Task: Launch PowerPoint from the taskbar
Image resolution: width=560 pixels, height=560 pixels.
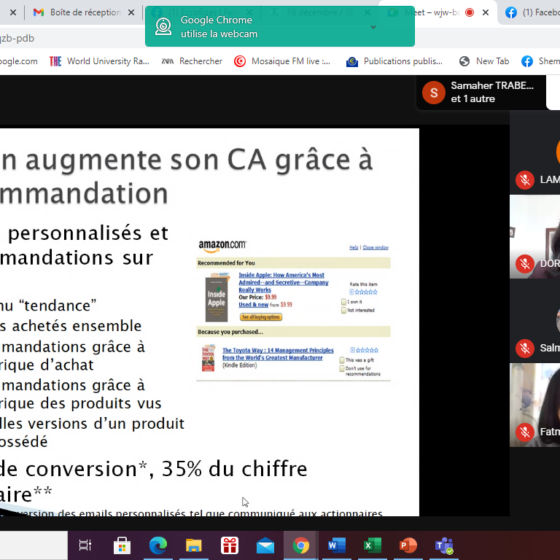Action: pyautogui.click(x=408, y=545)
